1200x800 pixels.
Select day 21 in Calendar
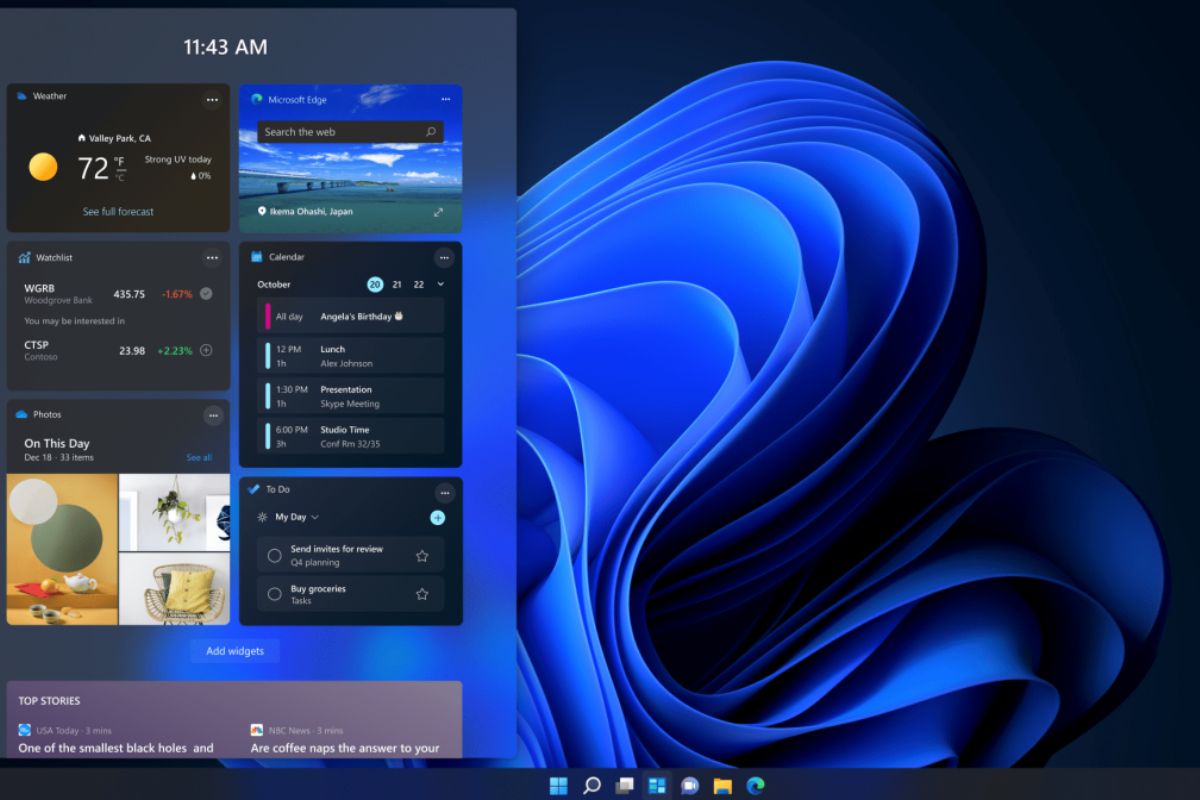point(397,285)
